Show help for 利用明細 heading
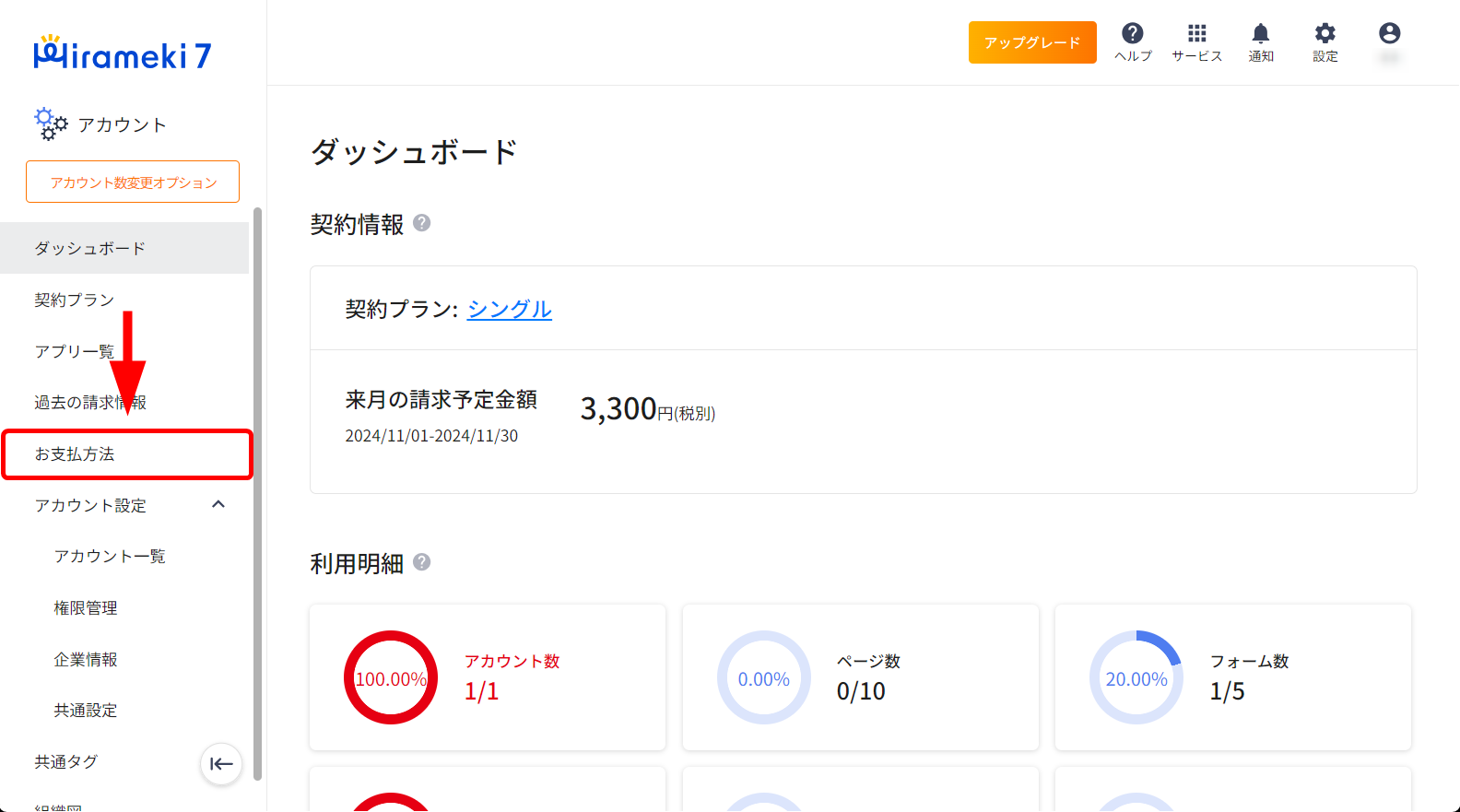Image resolution: width=1460 pixels, height=812 pixels. (421, 562)
